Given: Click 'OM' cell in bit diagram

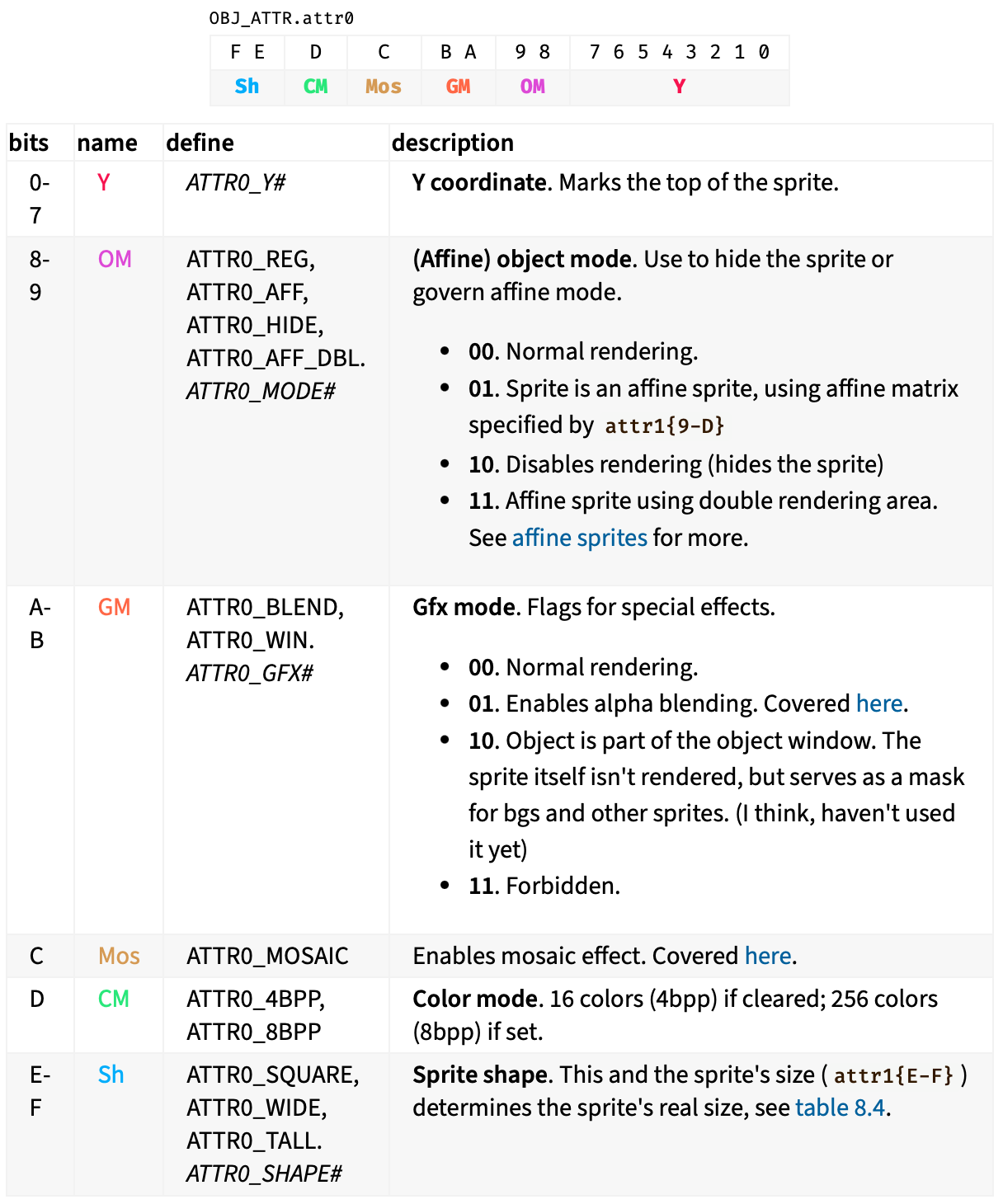Looking at the screenshot, I should (532, 87).
